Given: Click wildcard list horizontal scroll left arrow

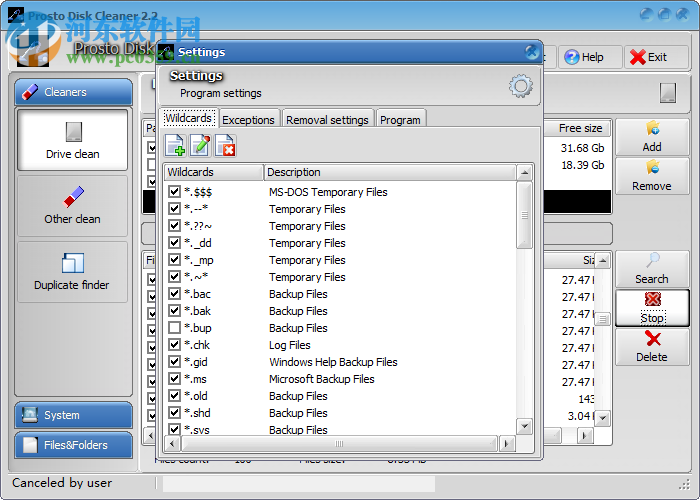Looking at the screenshot, I should click(x=172, y=444).
